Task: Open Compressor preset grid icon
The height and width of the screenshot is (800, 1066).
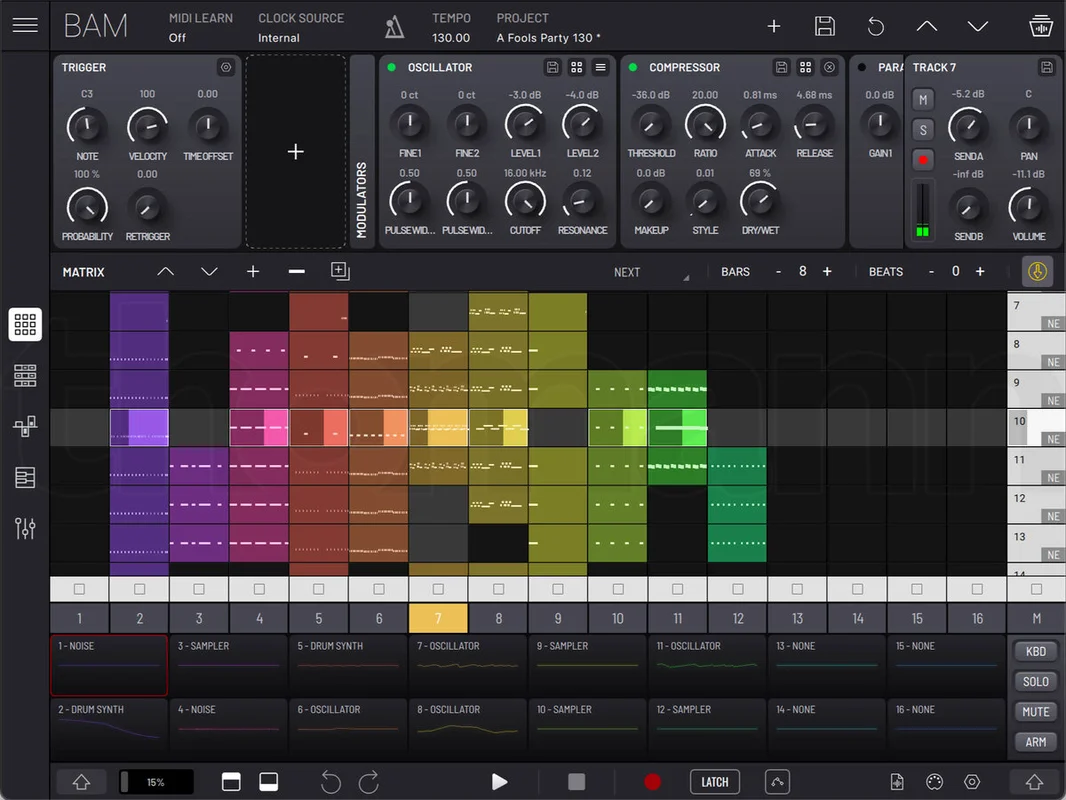Action: [806, 67]
